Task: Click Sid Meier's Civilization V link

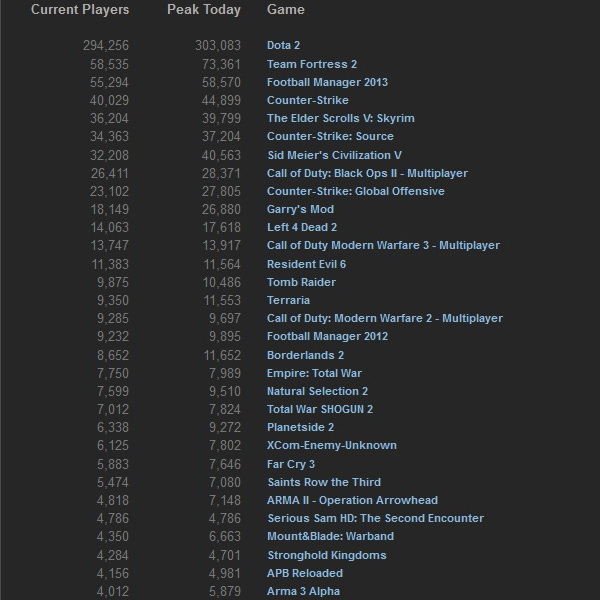Action: (334, 155)
